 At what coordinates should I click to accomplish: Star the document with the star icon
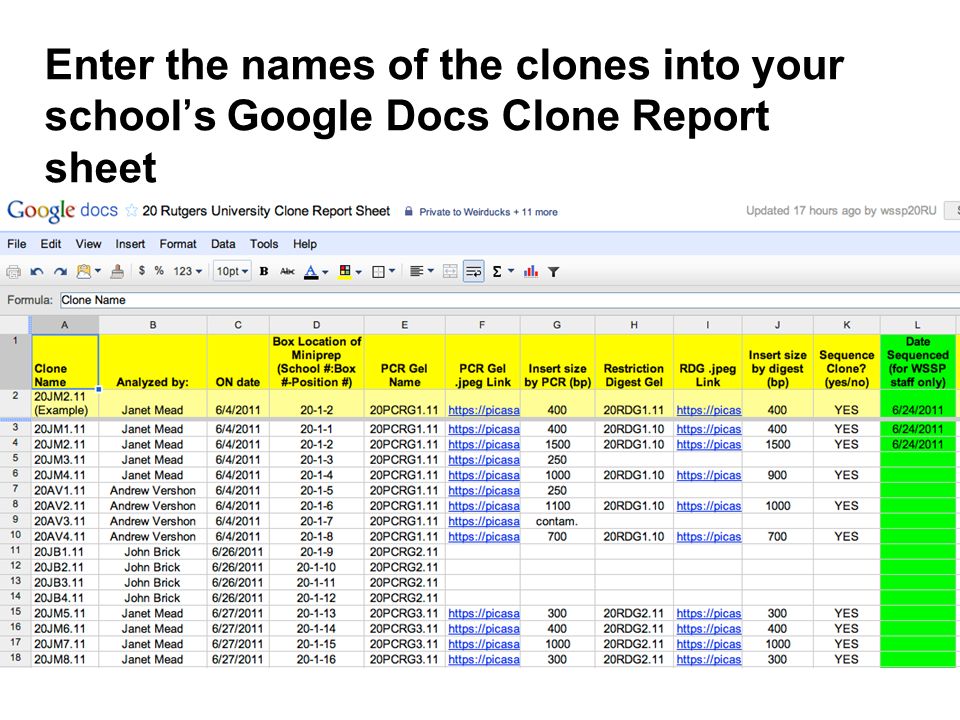[x=131, y=211]
